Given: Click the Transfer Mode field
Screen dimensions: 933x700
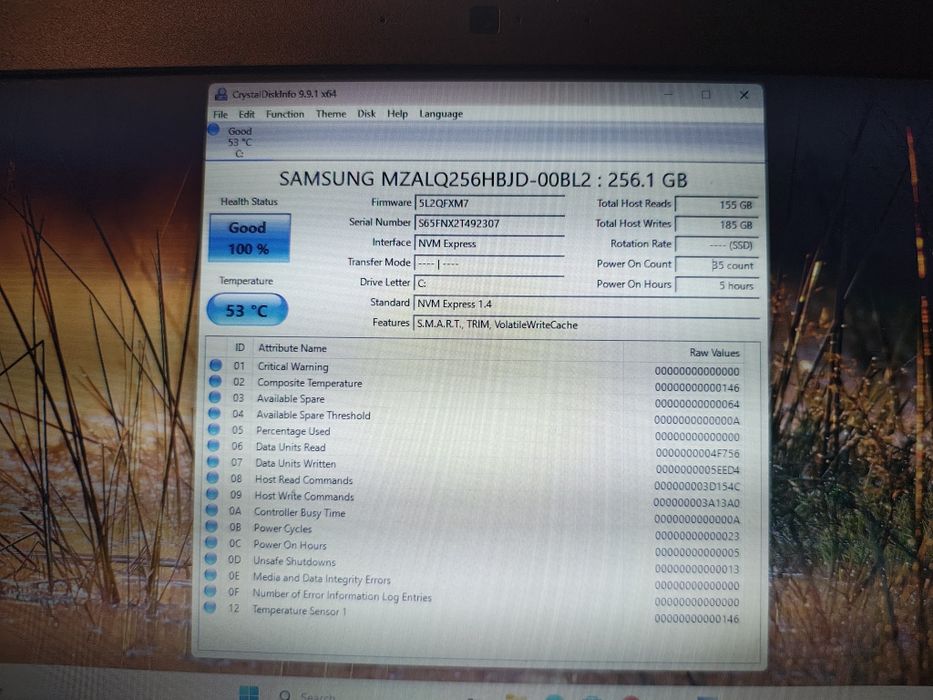Looking at the screenshot, I should point(489,263).
